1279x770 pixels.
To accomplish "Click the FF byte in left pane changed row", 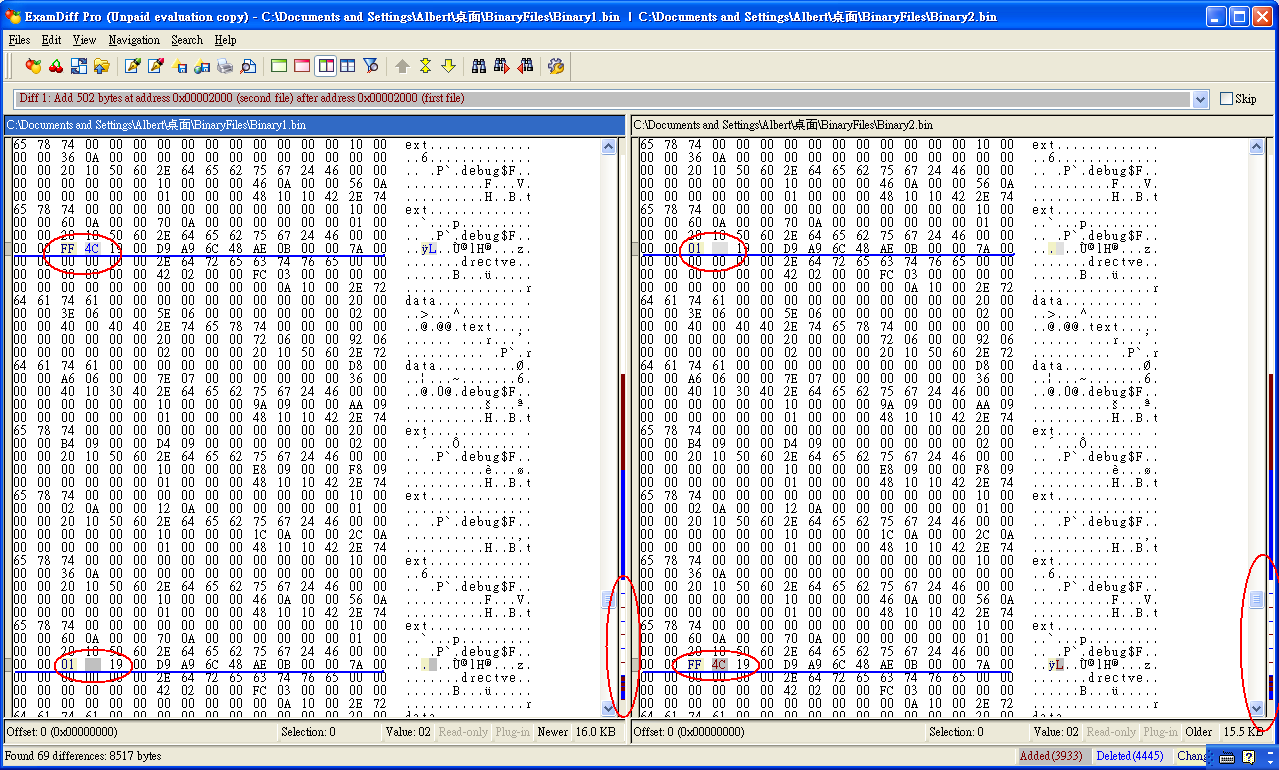I will (67, 248).
